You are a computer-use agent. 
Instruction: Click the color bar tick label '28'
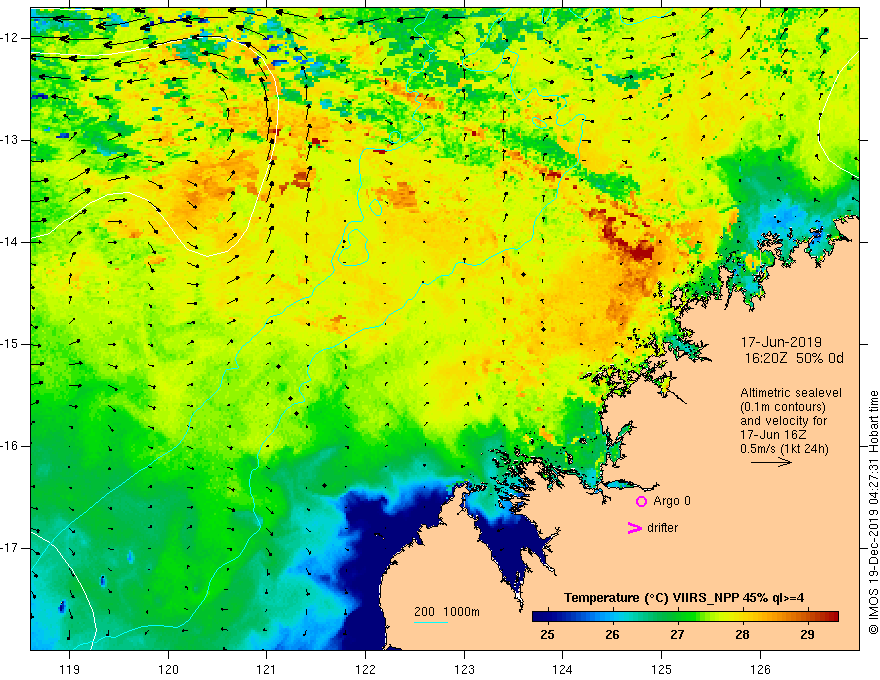coord(742,635)
